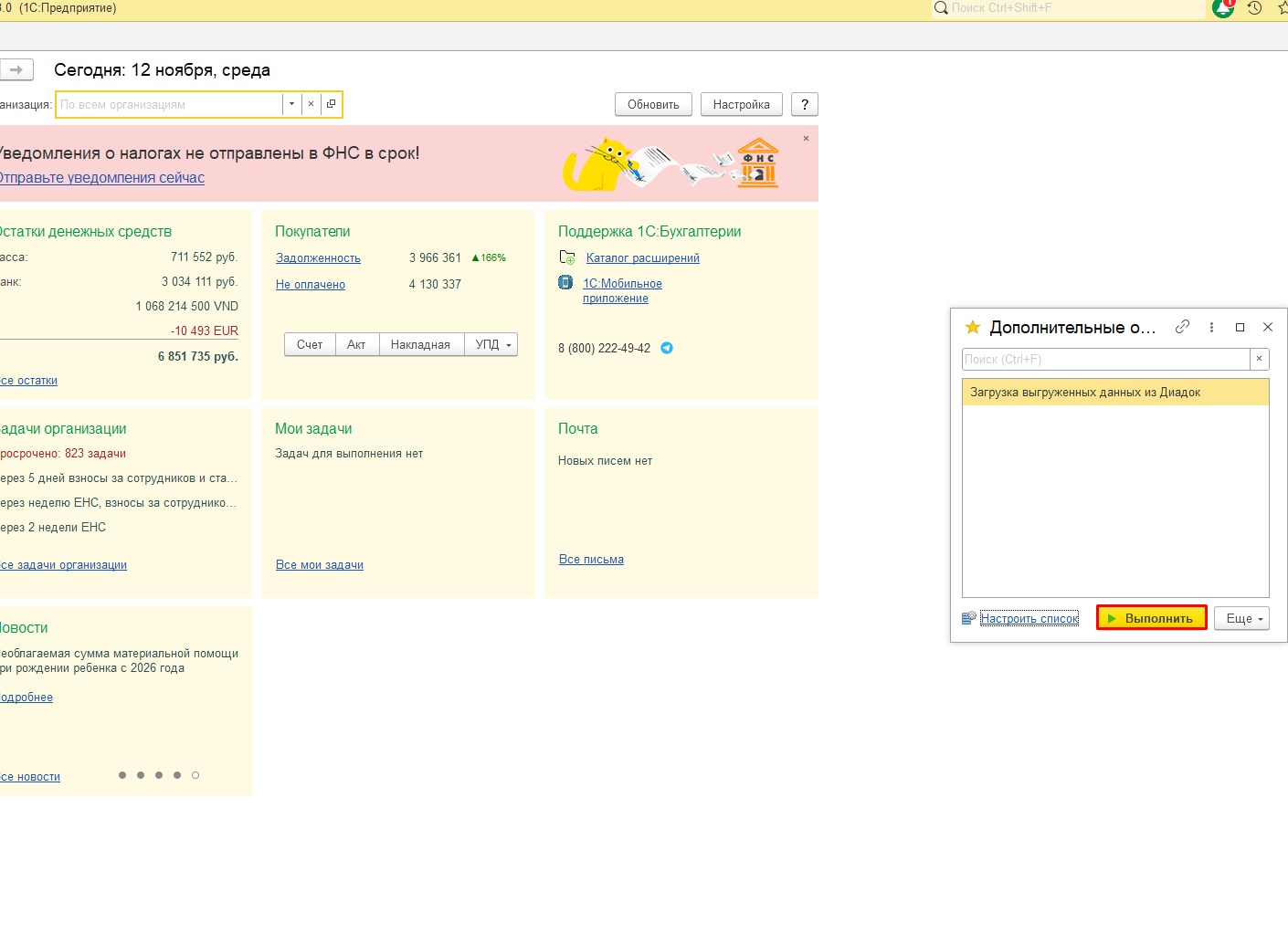
Task: Open the Не оплачено link
Action: coord(311,285)
